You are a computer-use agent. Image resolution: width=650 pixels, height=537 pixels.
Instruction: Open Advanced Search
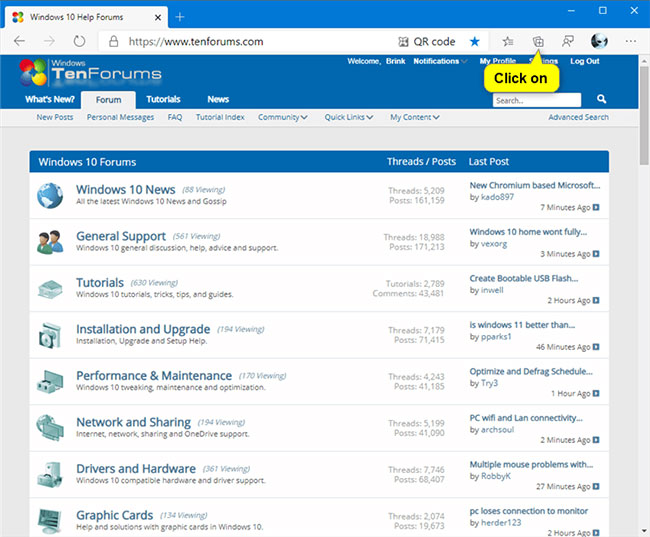(578, 117)
